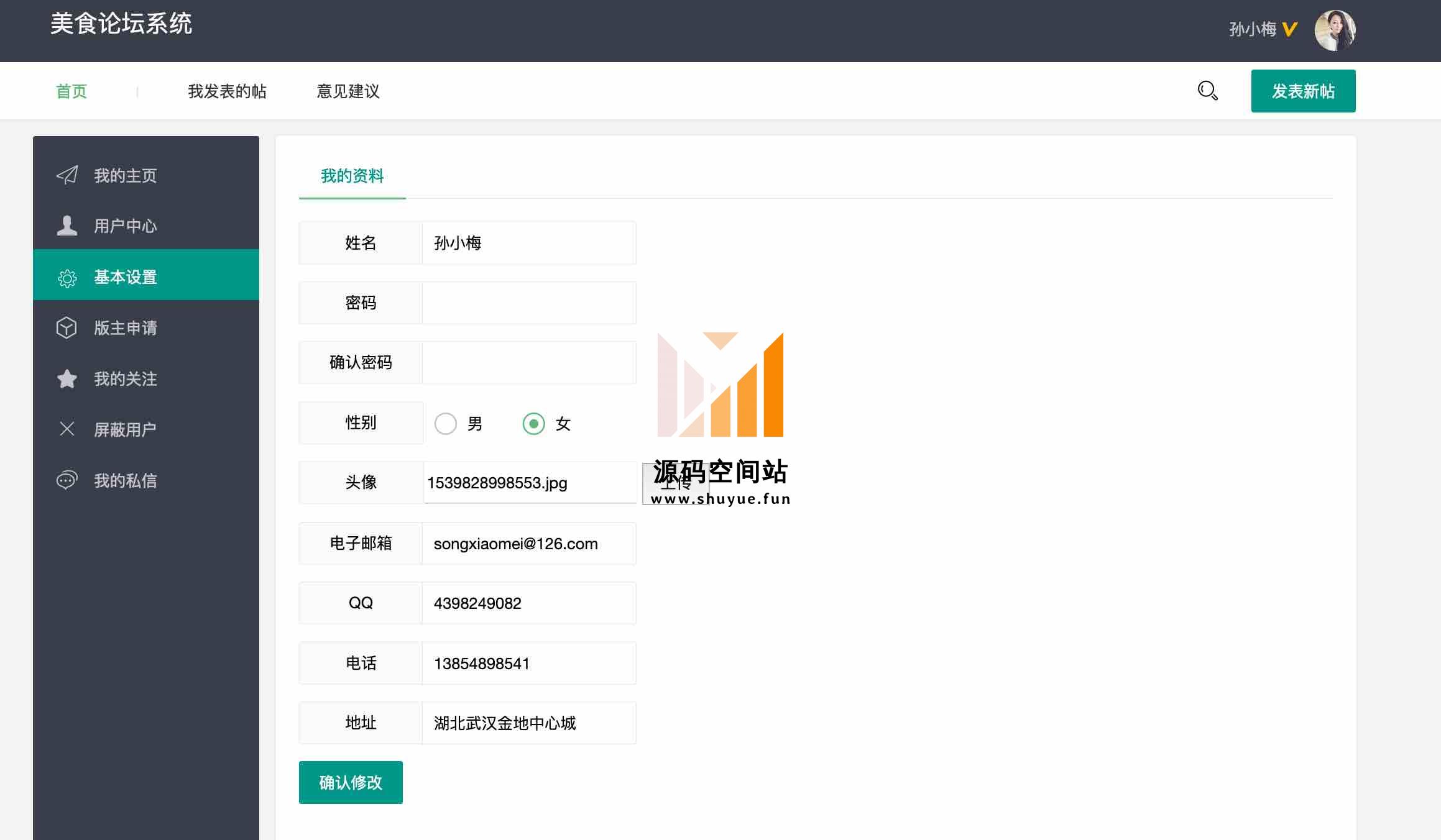
Task: Open 屏蔽用户 sidebar item
Action: pos(146,429)
